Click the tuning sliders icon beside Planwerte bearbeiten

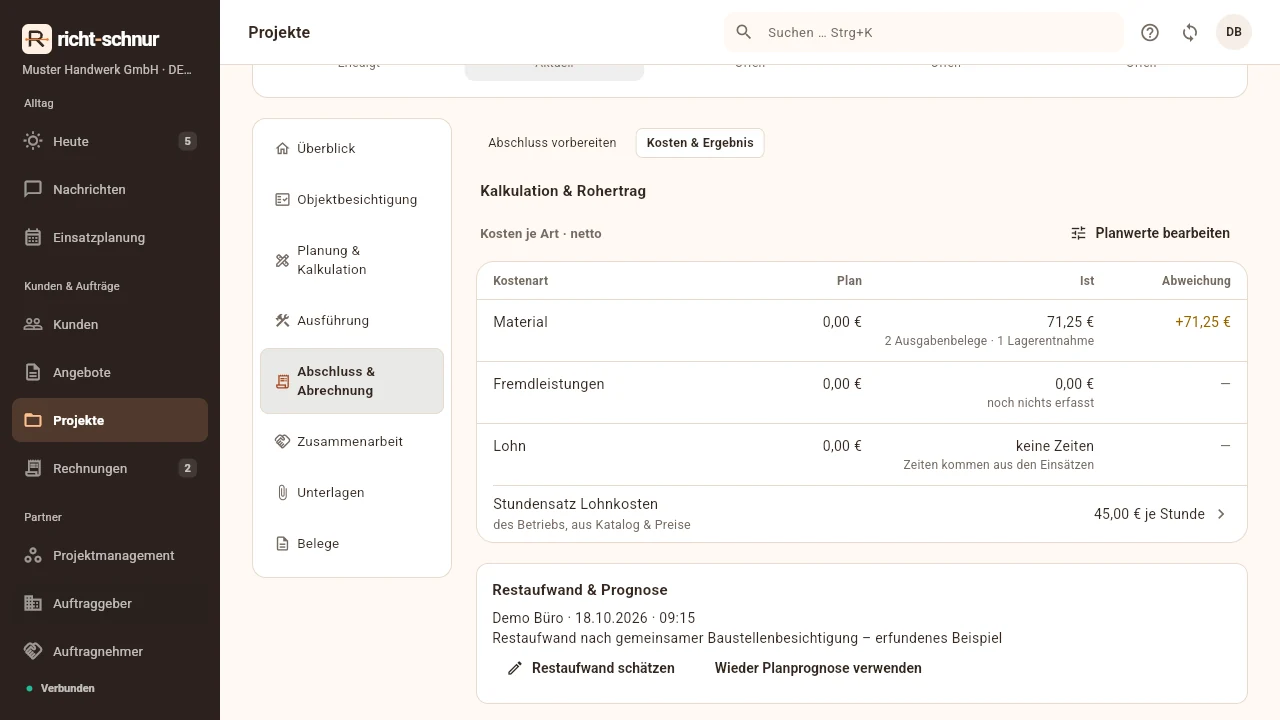pyautogui.click(x=1078, y=233)
